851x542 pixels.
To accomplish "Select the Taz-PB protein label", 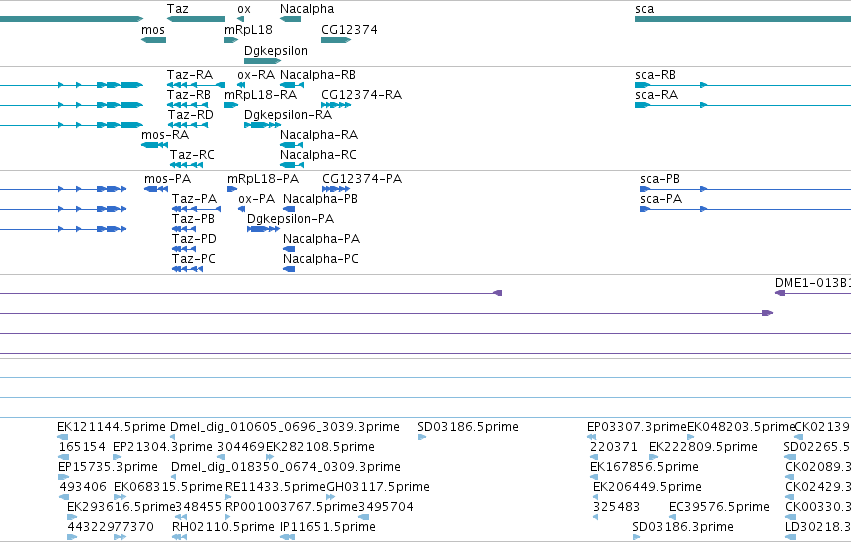I will coord(193,219).
